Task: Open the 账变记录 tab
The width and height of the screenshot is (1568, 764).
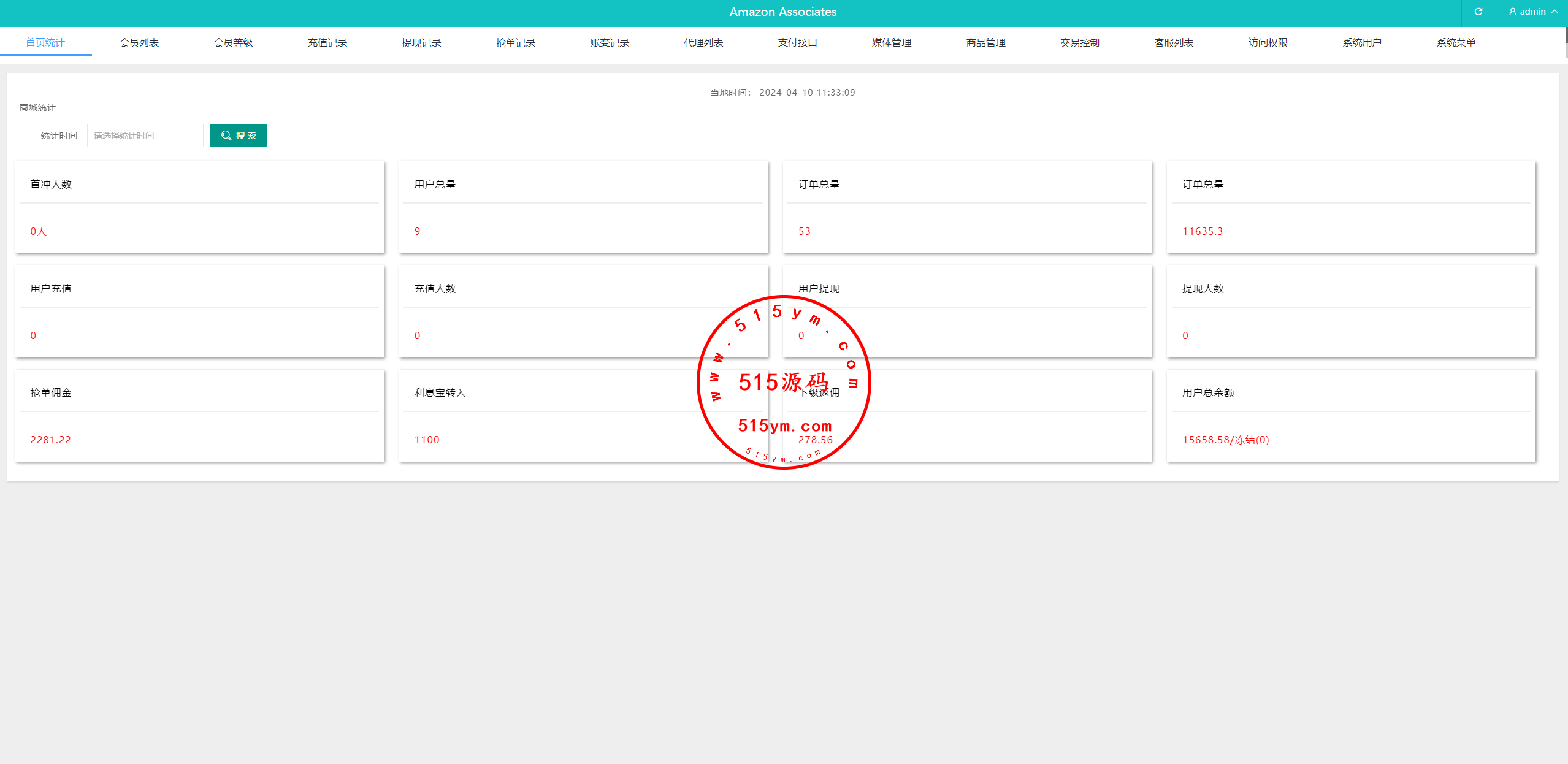Action: tap(610, 42)
